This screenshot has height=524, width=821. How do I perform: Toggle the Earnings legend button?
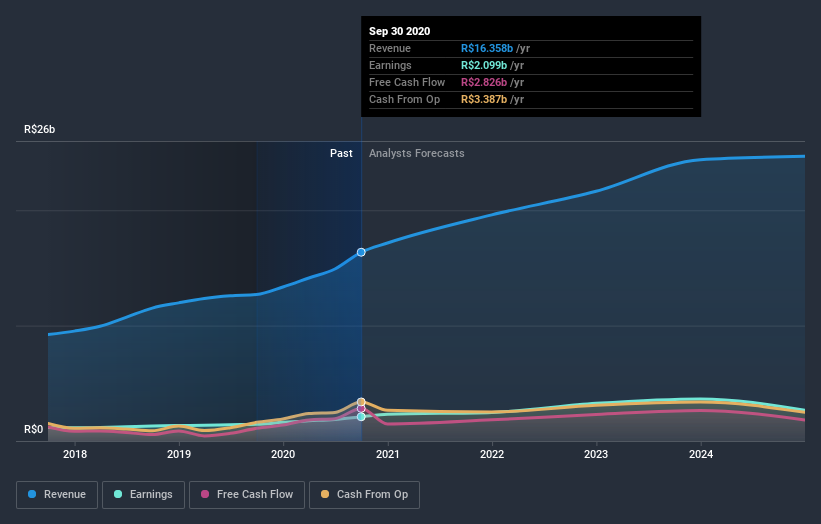[x=143, y=495]
